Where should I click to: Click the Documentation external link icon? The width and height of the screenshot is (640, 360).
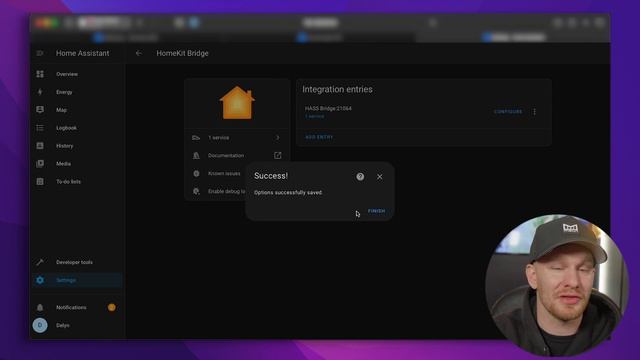tap(278, 156)
